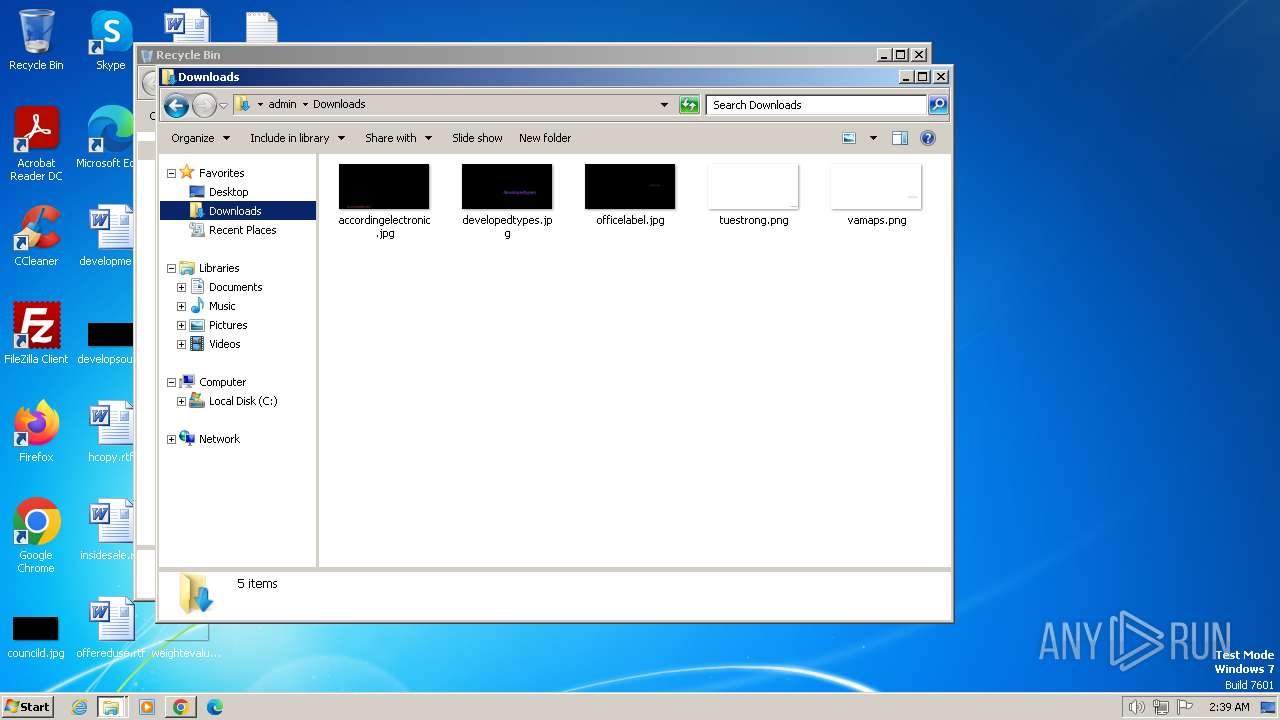Select the FileZilla Client desktop icon

point(36,333)
